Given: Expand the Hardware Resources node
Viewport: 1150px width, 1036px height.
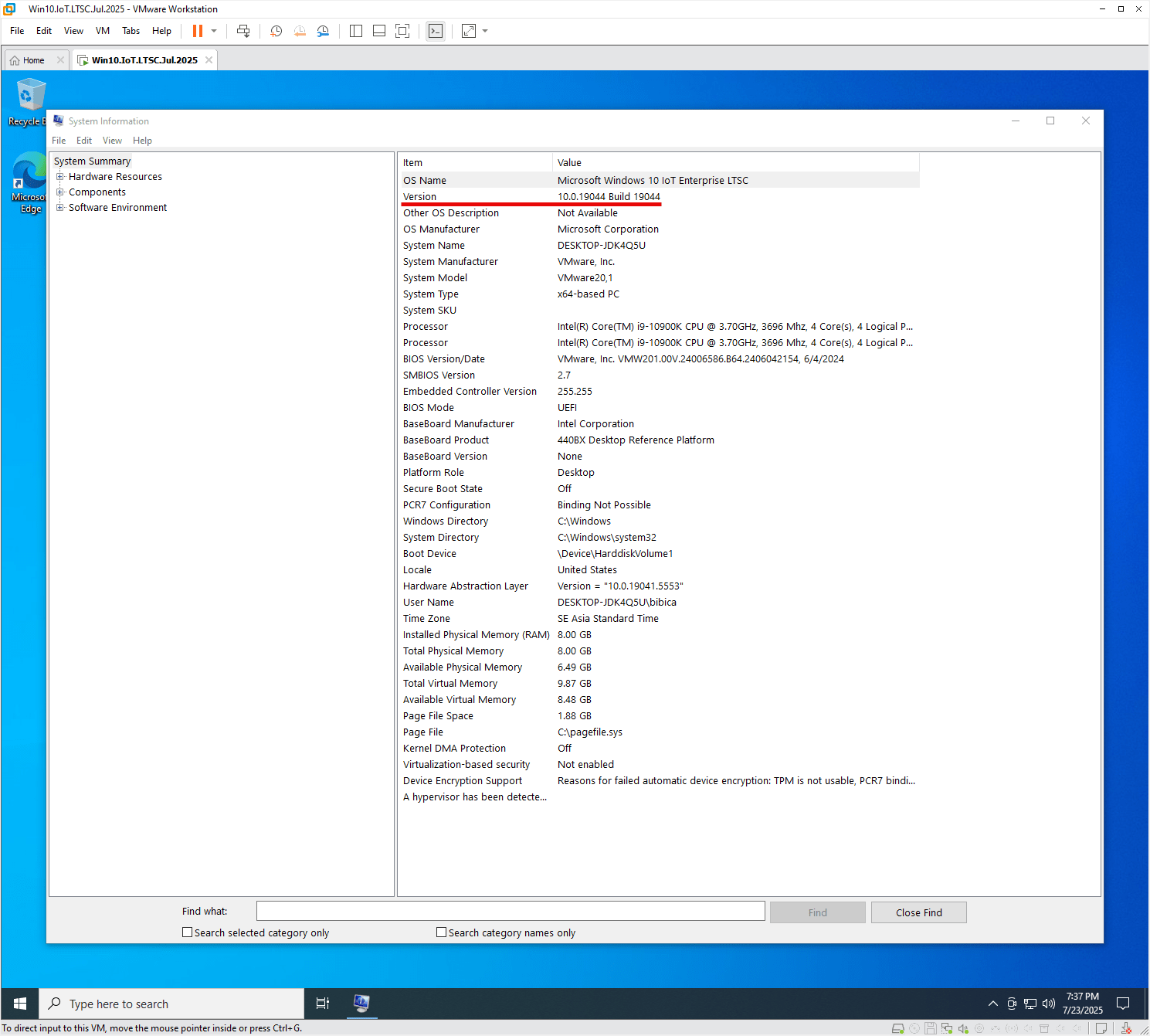Looking at the screenshot, I should (x=60, y=177).
